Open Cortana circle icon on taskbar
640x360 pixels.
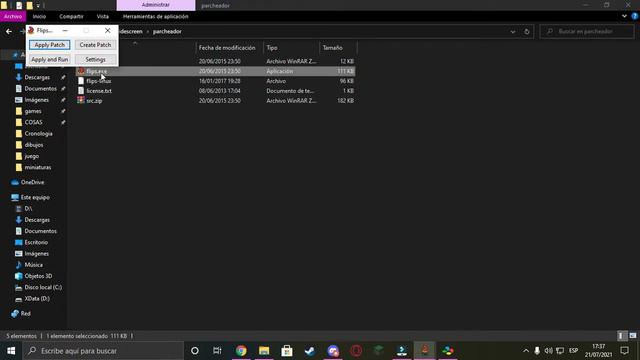click(x=195, y=351)
